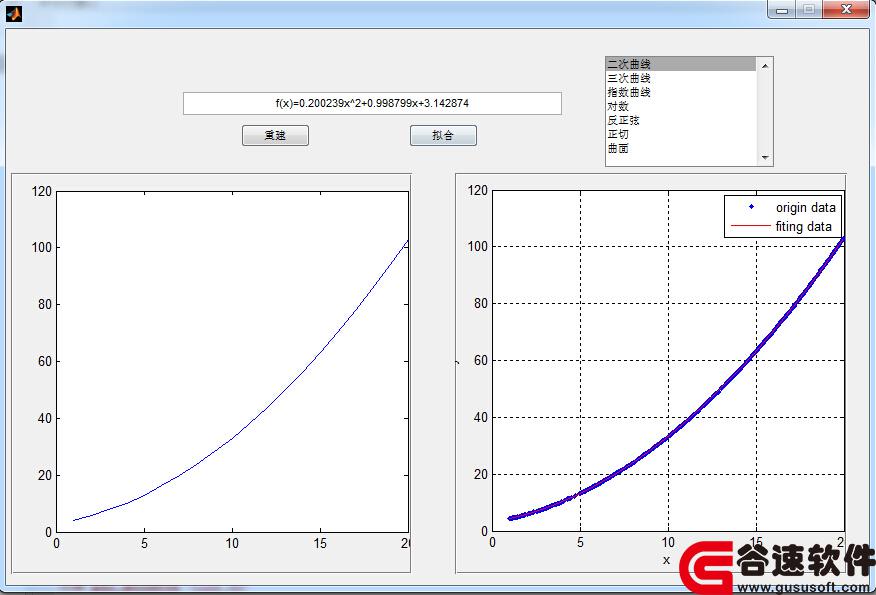Select 三次曲线 in the list
This screenshot has height=595, width=876.
click(x=681, y=78)
